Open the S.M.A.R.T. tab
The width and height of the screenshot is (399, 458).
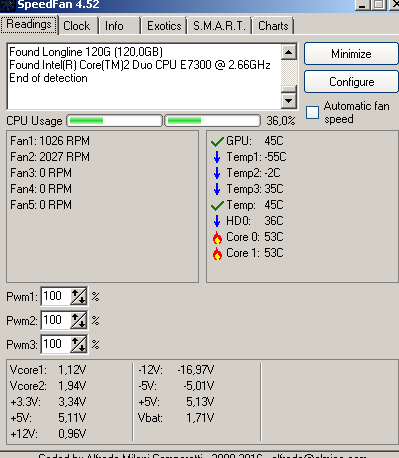pyautogui.click(x=219, y=26)
